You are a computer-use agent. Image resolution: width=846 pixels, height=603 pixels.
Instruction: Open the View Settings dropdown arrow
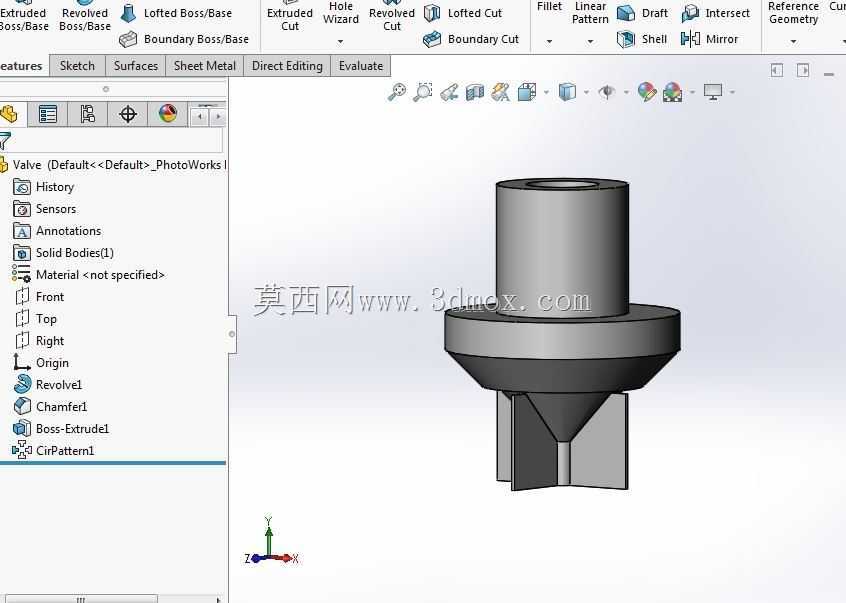pyautogui.click(x=732, y=92)
